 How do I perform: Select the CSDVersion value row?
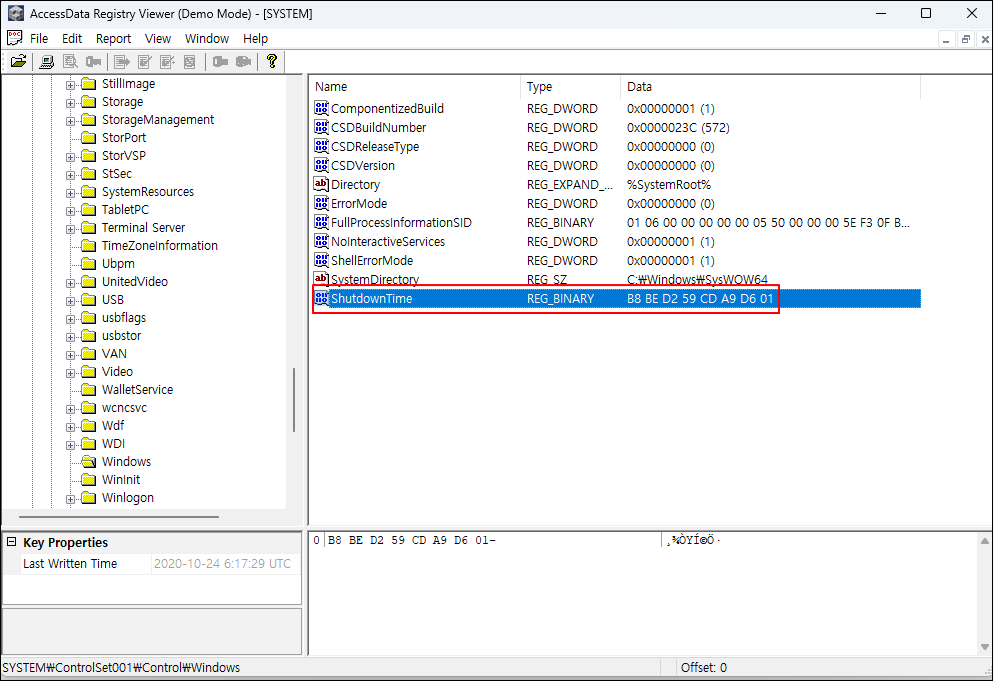point(616,165)
